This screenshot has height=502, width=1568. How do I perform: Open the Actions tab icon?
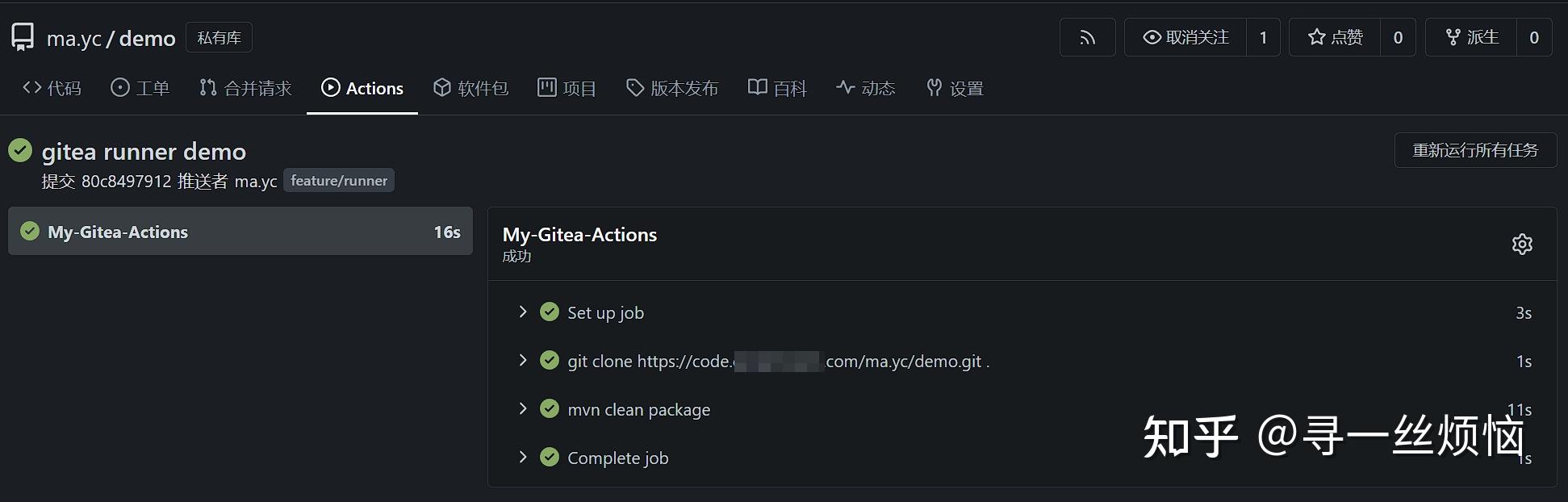(331, 88)
